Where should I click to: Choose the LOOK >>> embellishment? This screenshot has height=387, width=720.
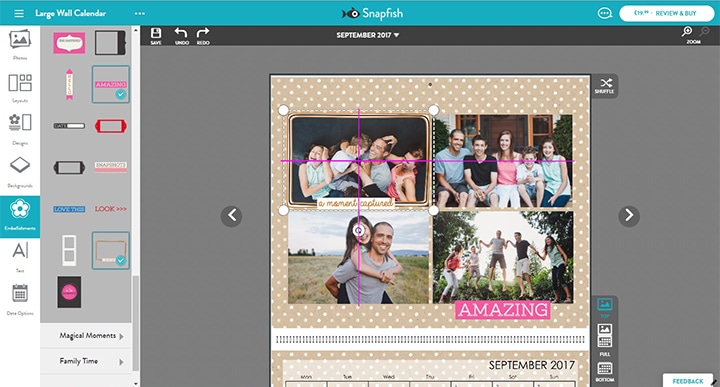111,209
